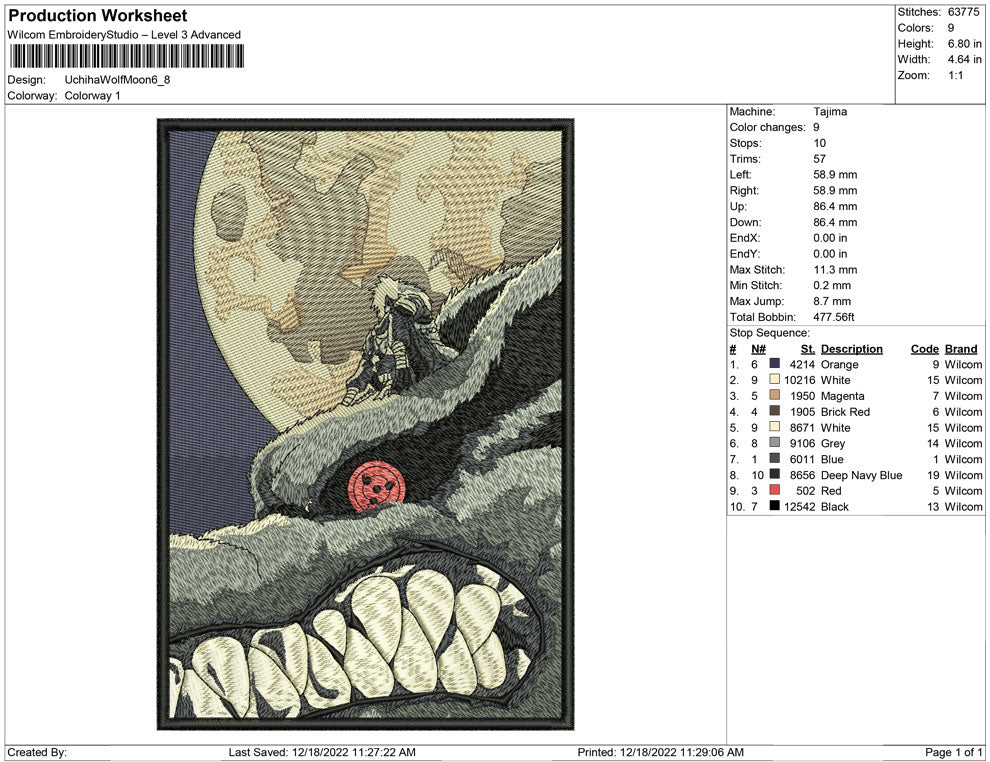The image size is (990, 762).
Task: Click stitch count '10216' in stop 2
Action: (x=800, y=380)
